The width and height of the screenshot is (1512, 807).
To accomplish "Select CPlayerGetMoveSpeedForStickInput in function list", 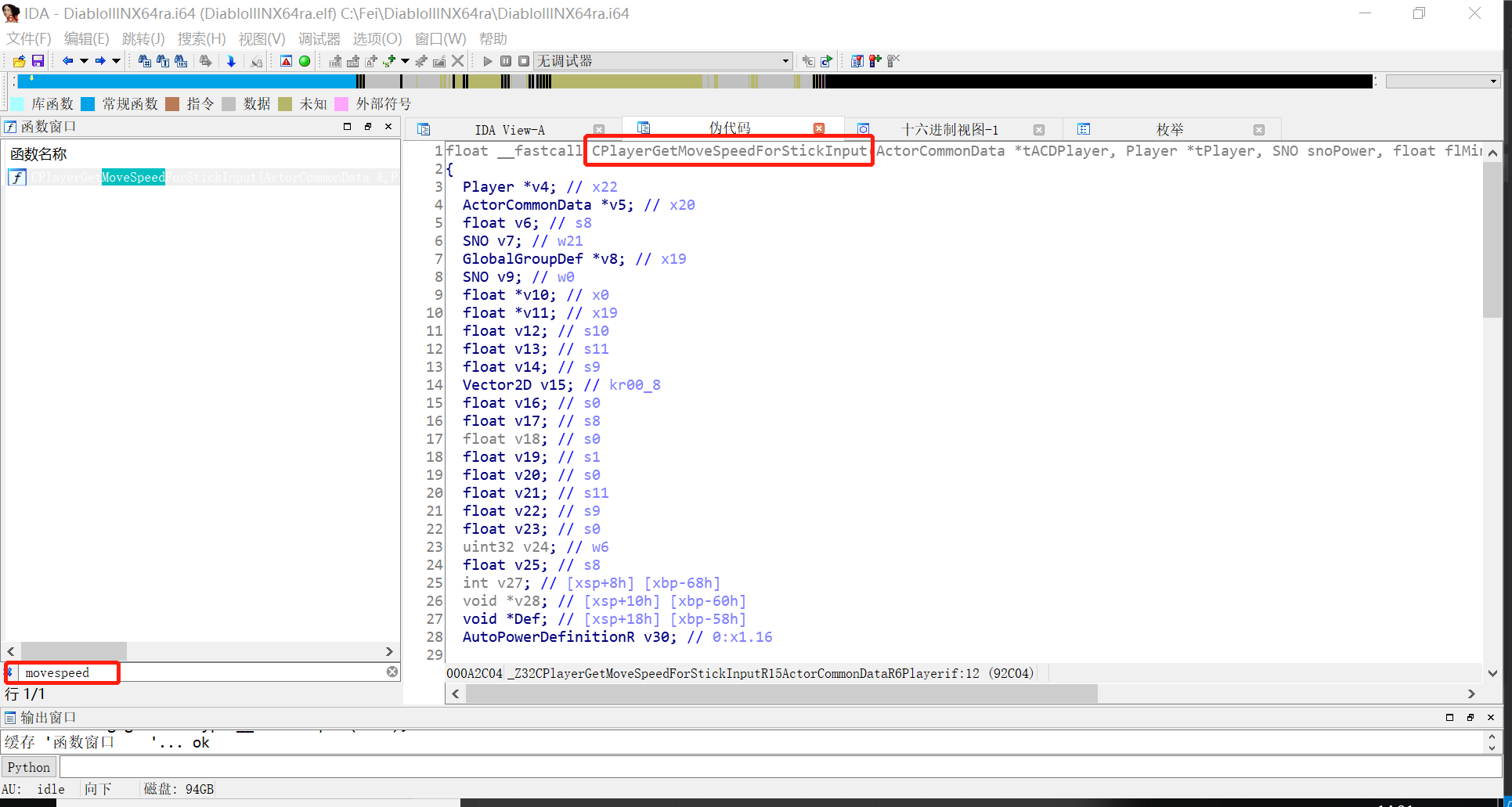I will pos(202,178).
